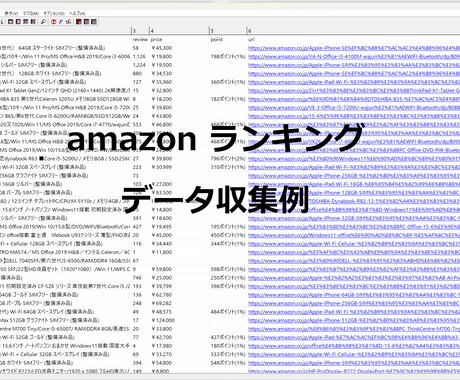The height and width of the screenshot is (380, 460).
Task: Select the point cell 198ポイント(1%)
Action: click(x=228, y=57)
